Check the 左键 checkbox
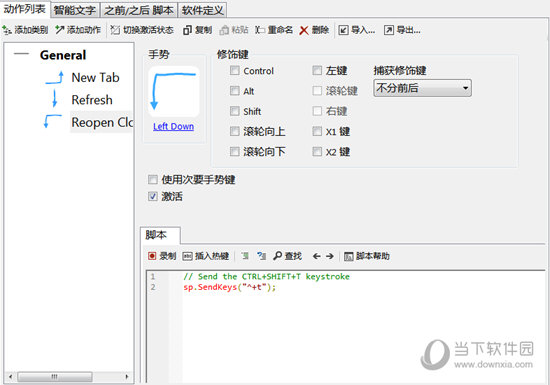Viewport: 550px width, 385px height. (317, 70)
